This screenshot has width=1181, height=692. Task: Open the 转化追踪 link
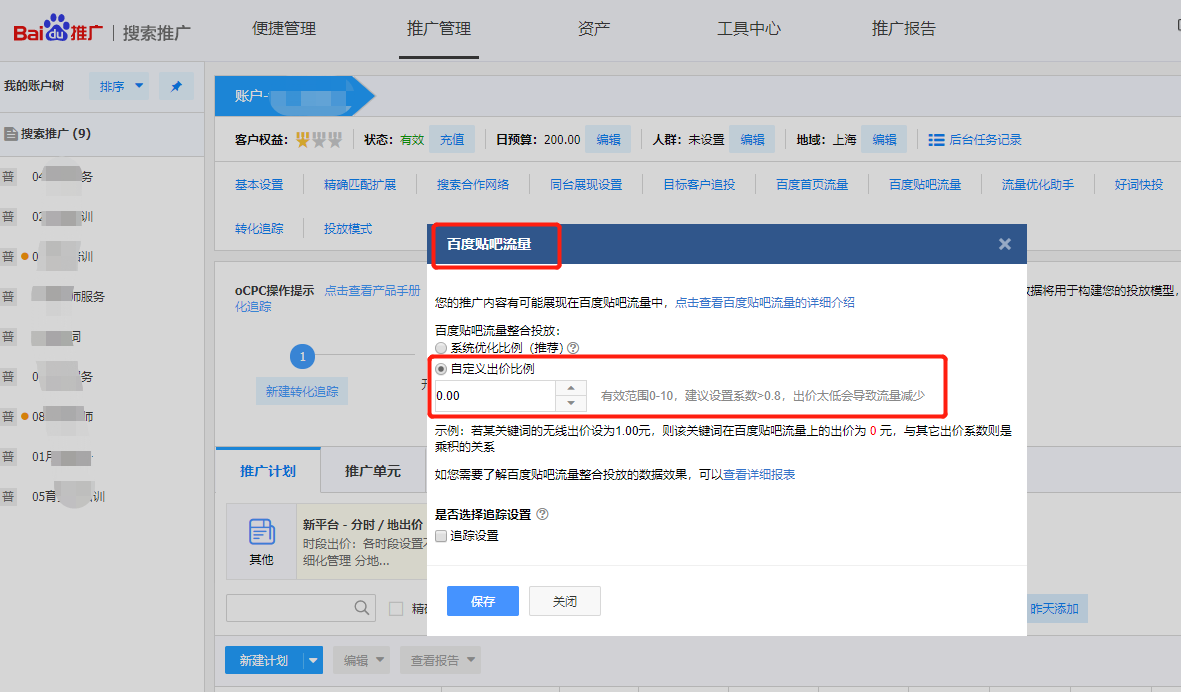pyautogui.click(x=259, y=229)
